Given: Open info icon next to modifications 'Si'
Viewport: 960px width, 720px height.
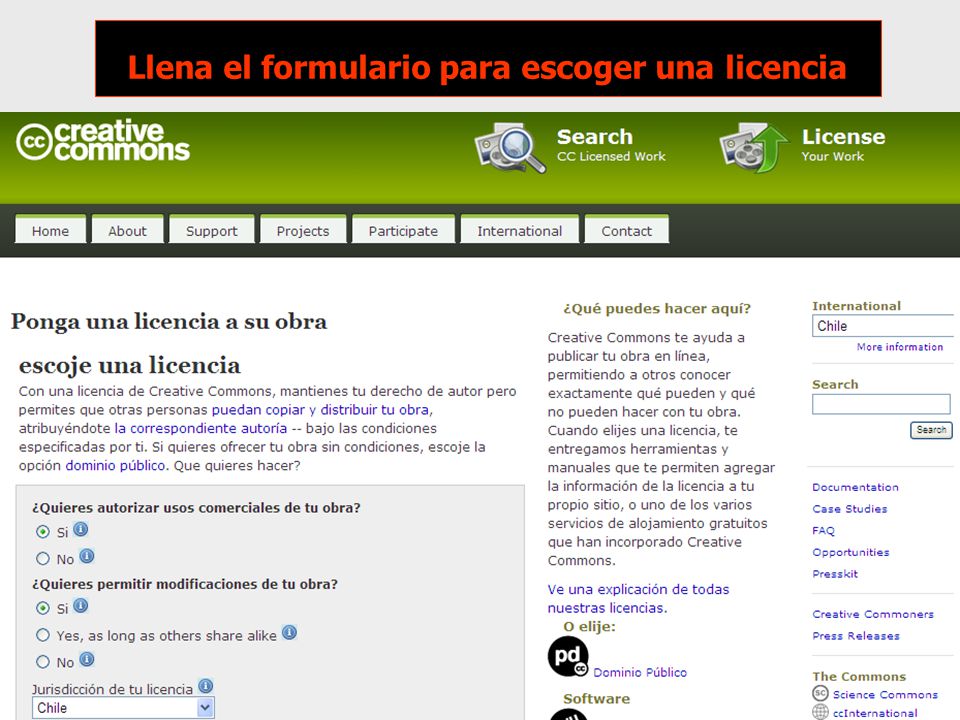Looking at the screenshot, I should point(81,606).
